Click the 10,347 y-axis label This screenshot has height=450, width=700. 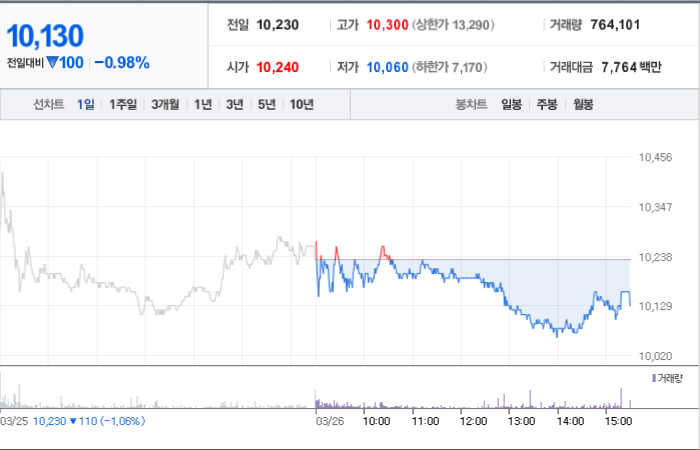[655, 207]
